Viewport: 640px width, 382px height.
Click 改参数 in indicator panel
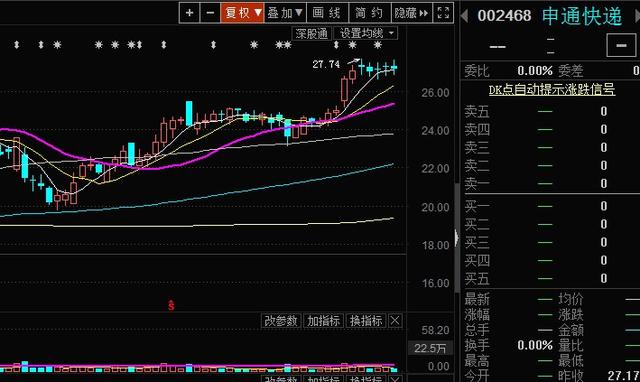(x=280, y=321)
